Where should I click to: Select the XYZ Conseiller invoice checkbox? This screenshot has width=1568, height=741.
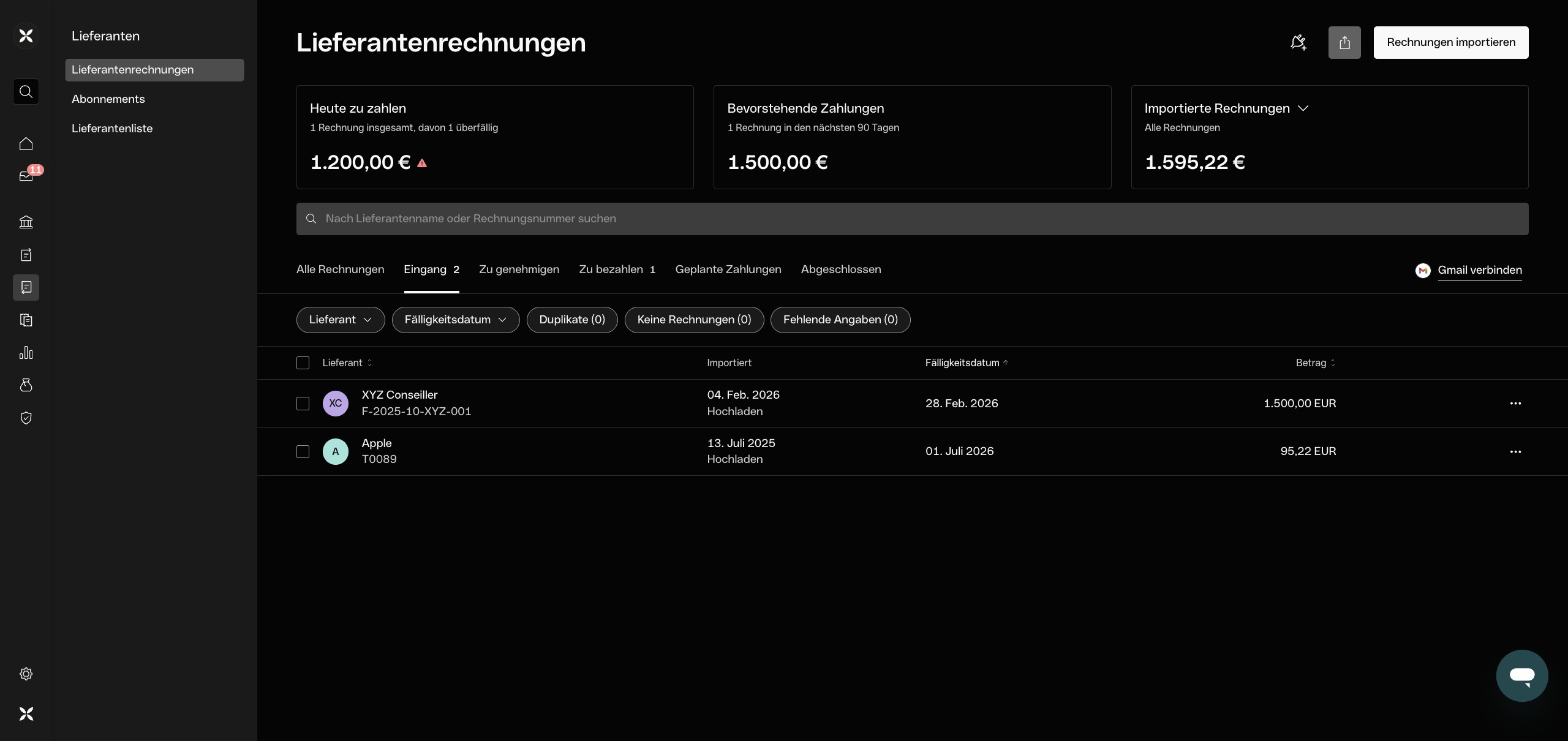(303, 404)
